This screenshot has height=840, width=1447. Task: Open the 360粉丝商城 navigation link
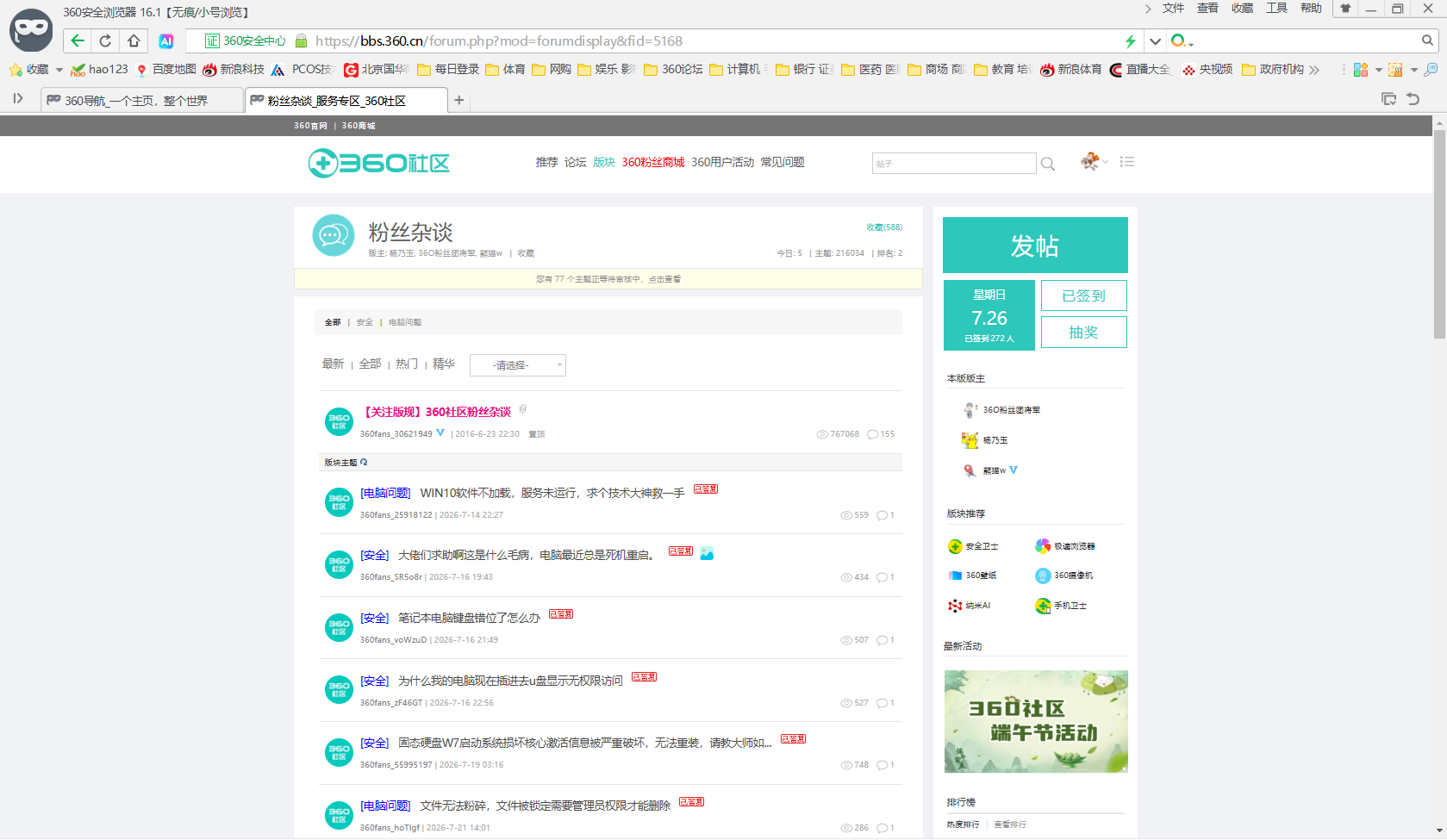tap(653, 162)
